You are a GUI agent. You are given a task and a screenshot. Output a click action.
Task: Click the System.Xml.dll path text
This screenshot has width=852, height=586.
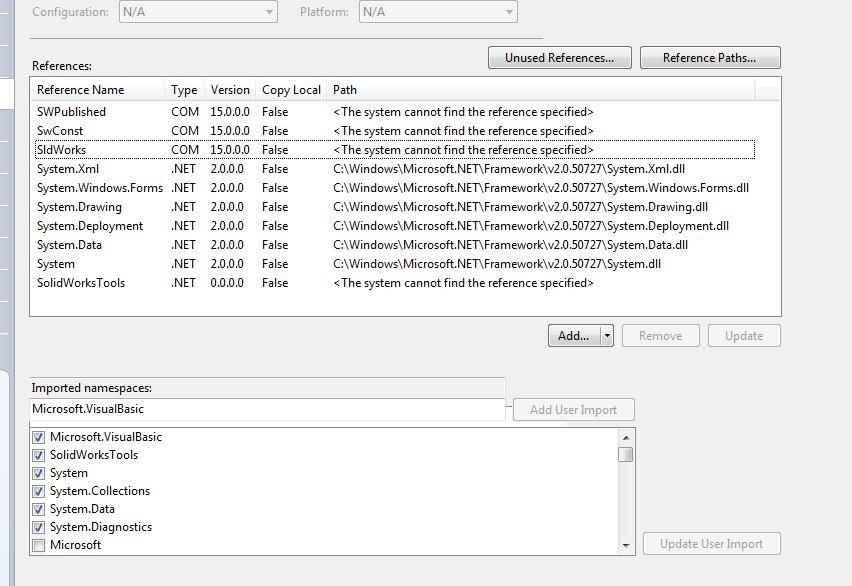click(509, 169)
